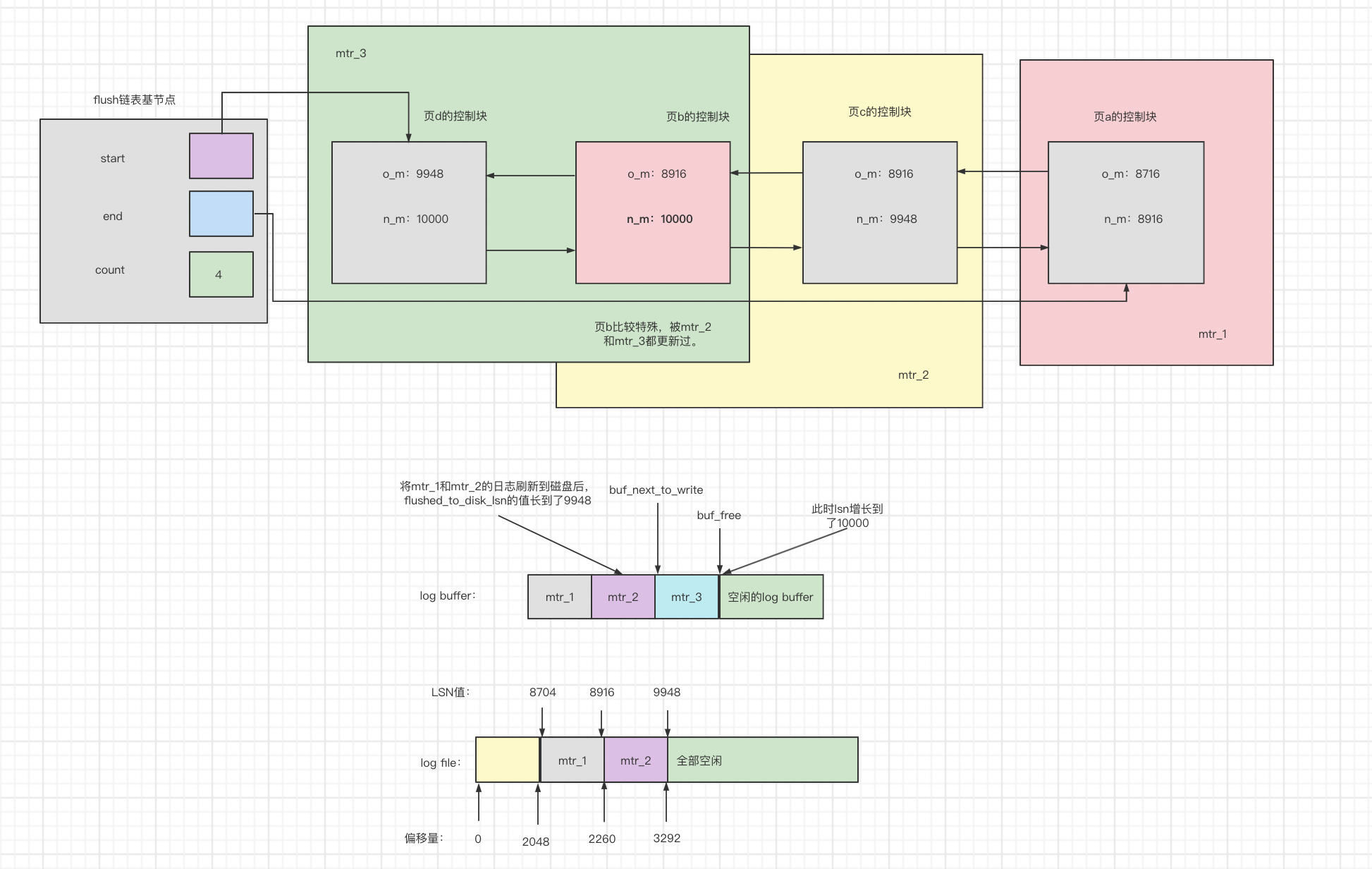Select the free log buffer green block
The width and height of the screenshot is (1372, 869).
(x=771, y=597)
